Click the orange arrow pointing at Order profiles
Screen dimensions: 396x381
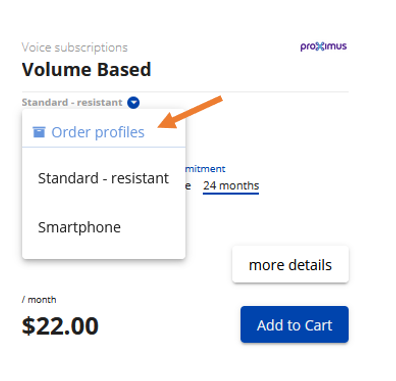click(x=190, y=112)
